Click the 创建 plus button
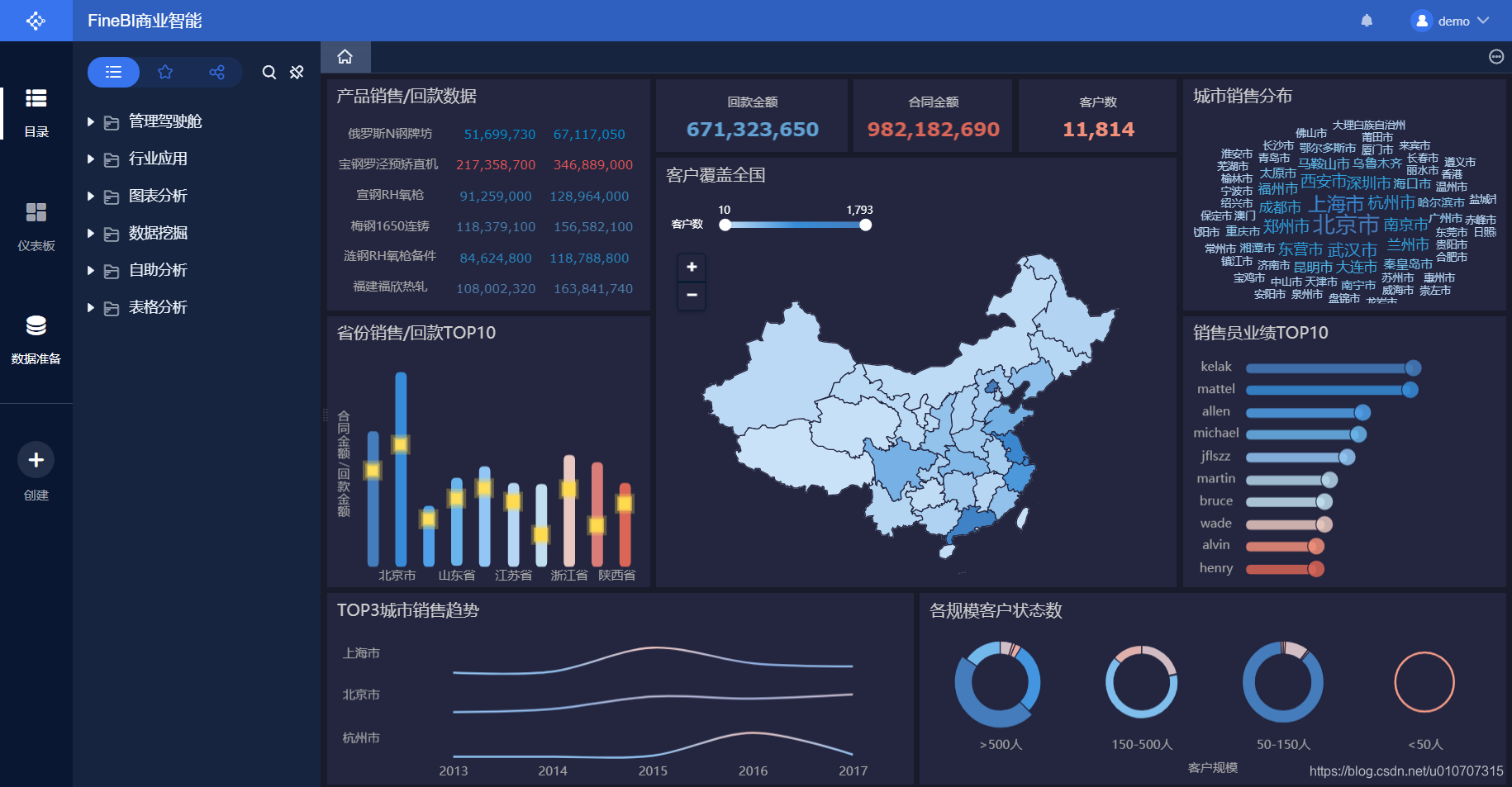Viewport: 1512px width, 787px height. tap(36, 460)
